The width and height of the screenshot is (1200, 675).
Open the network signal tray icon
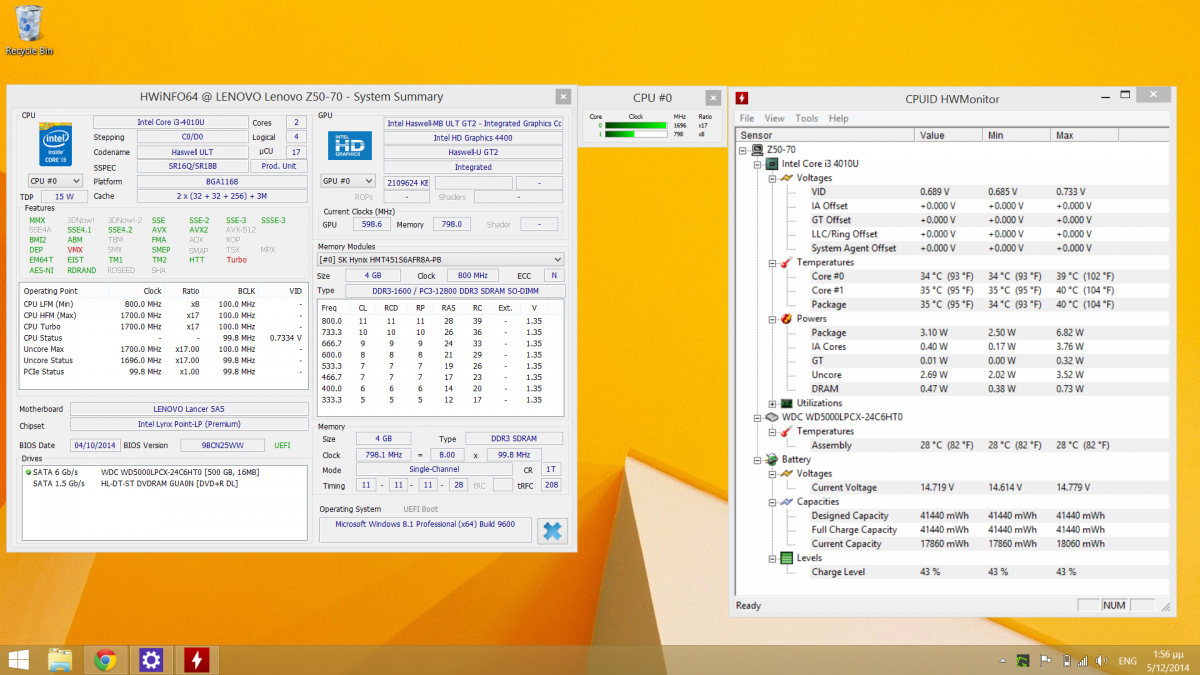coord(1083,661)
